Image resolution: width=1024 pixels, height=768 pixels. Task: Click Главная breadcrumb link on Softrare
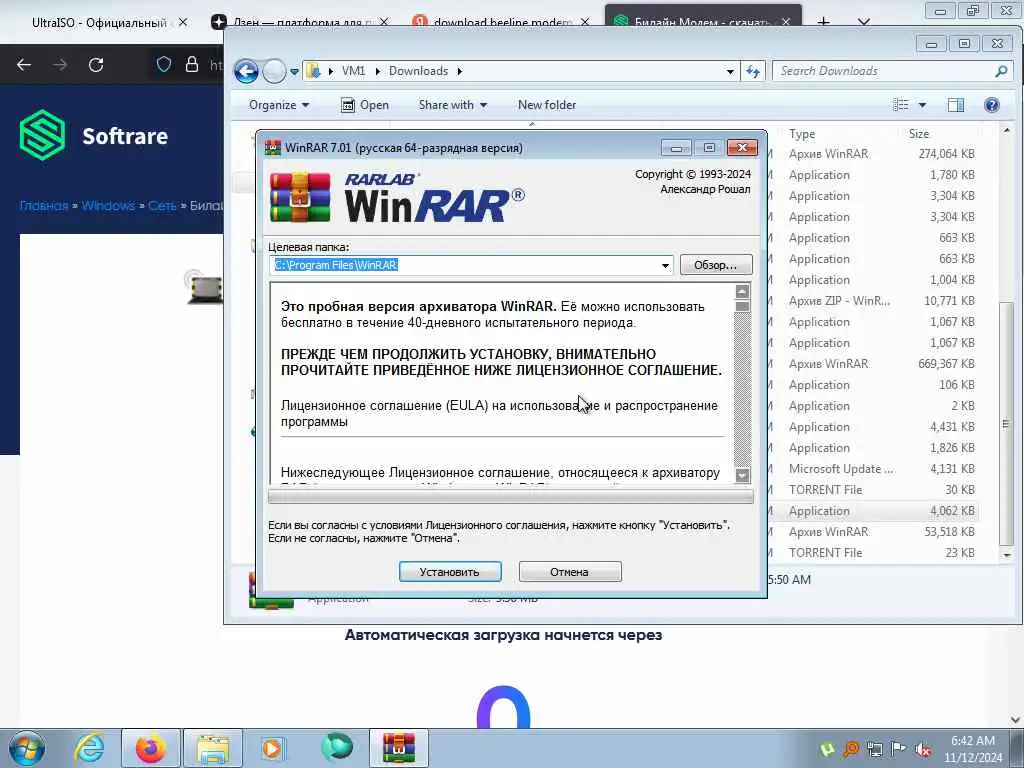point(44,205)
